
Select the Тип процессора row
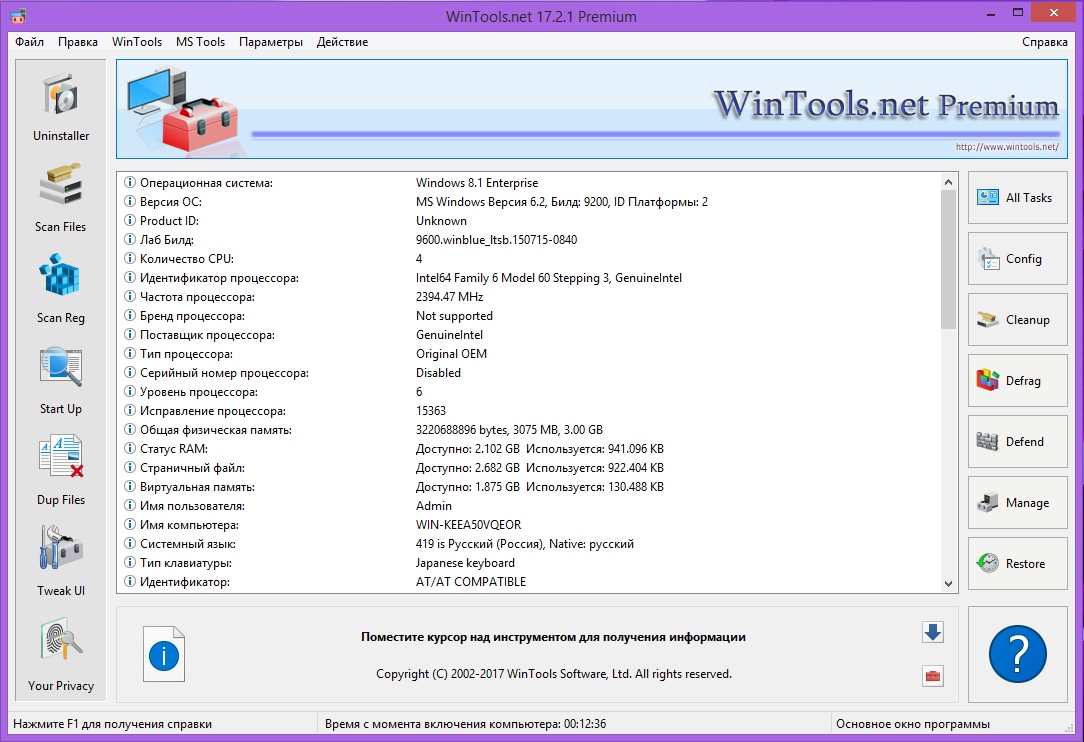point(529,354)
